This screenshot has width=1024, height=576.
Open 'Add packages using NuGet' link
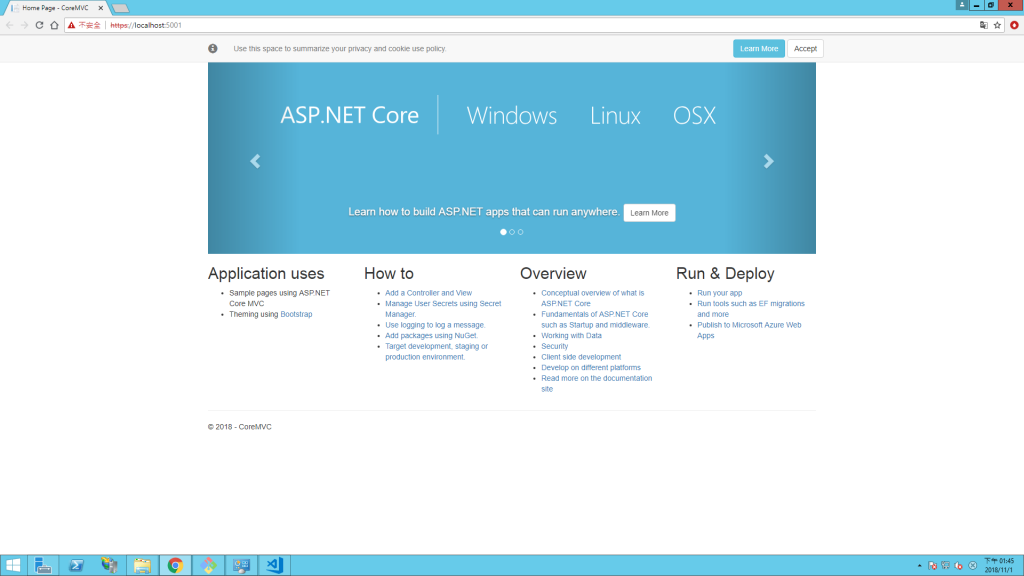coord(431,336)
